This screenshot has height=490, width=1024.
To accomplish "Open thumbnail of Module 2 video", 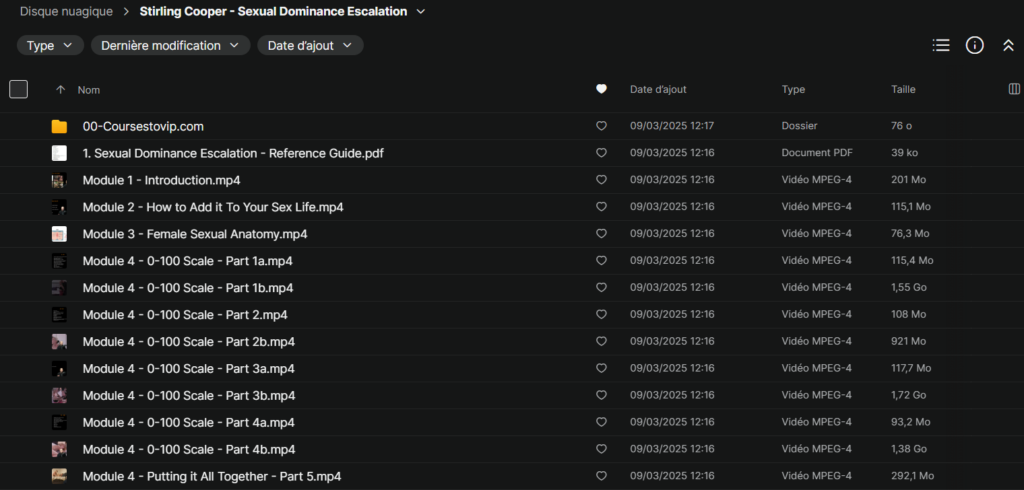I will coord(59,207).
